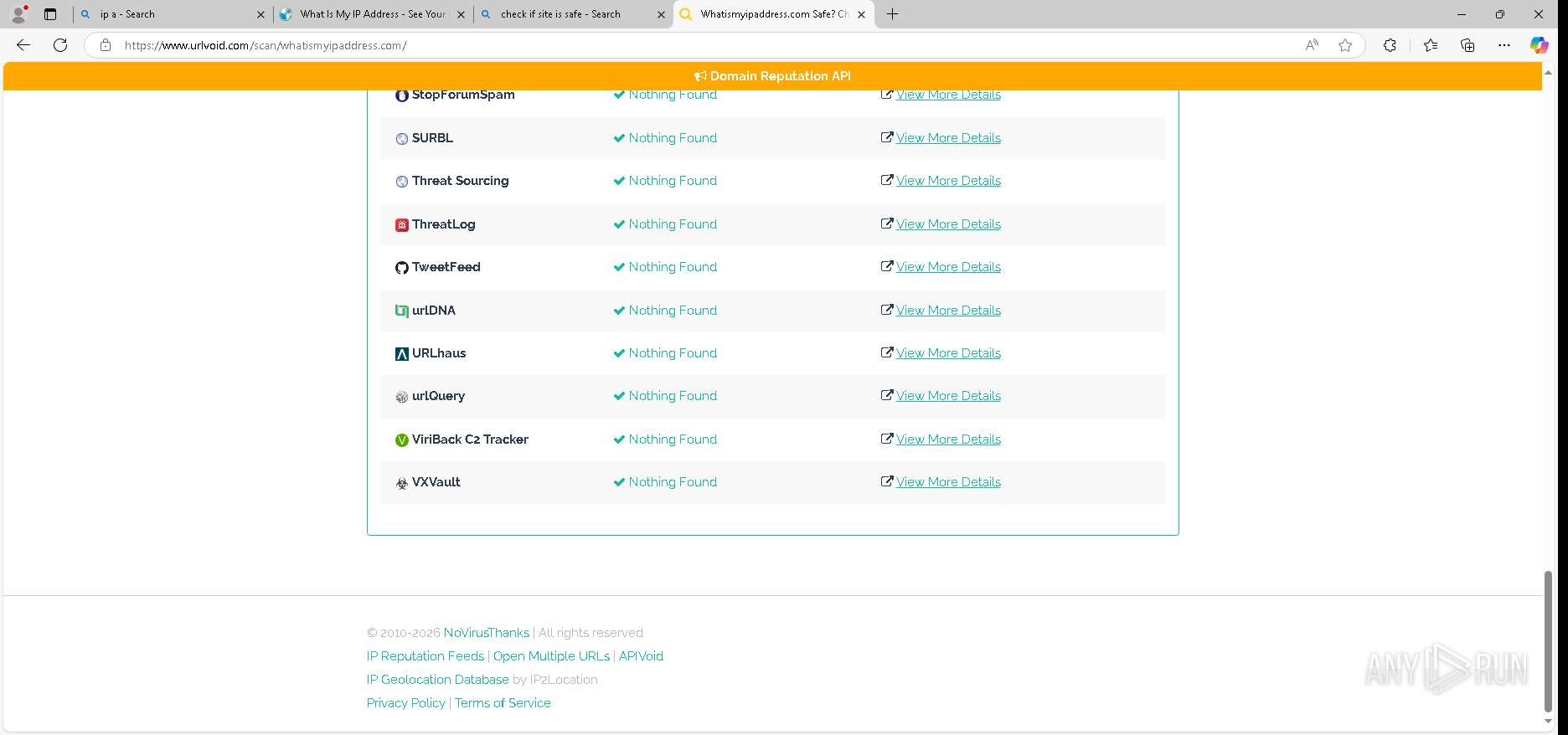Open IP Geolocation Database link
This screenshot has height=735, width=1568.
437,680
